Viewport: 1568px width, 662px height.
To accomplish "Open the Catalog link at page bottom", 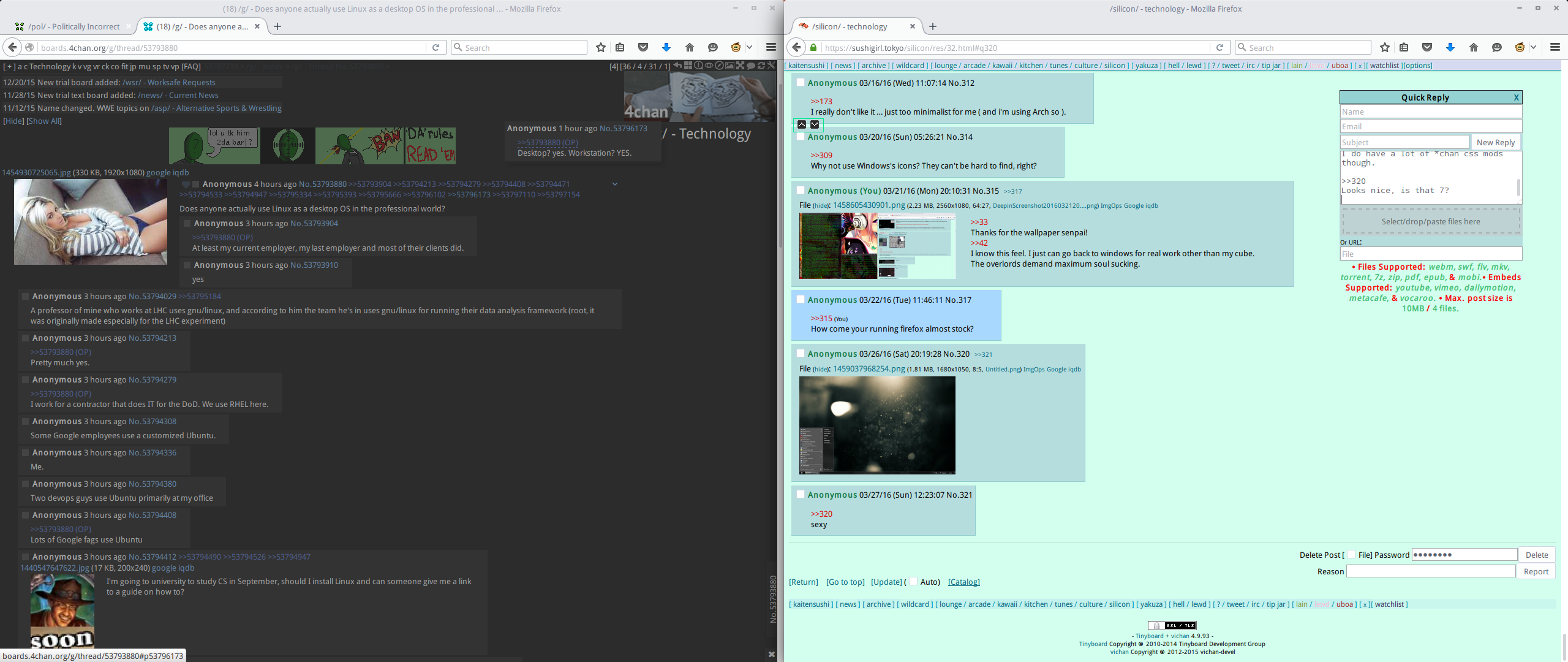I will click(x=963, y=582).
